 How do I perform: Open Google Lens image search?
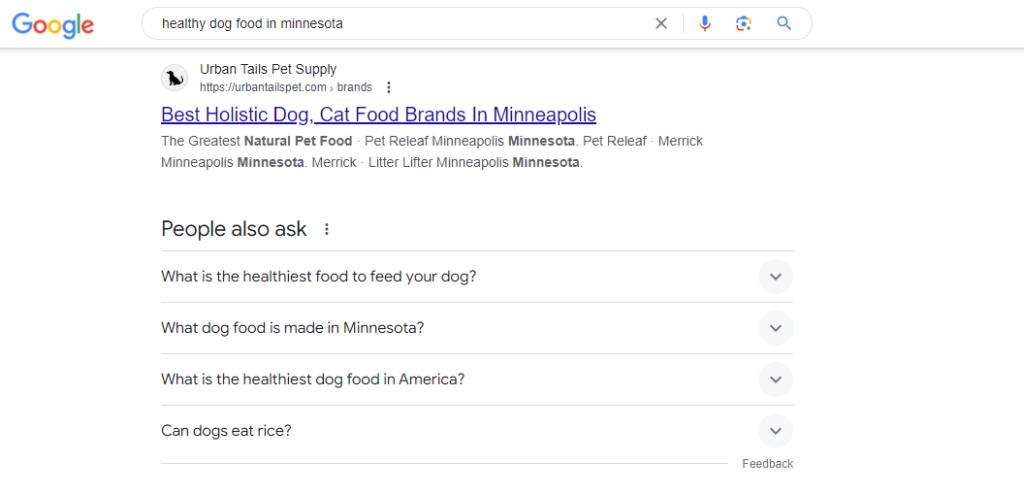[743, 24]
